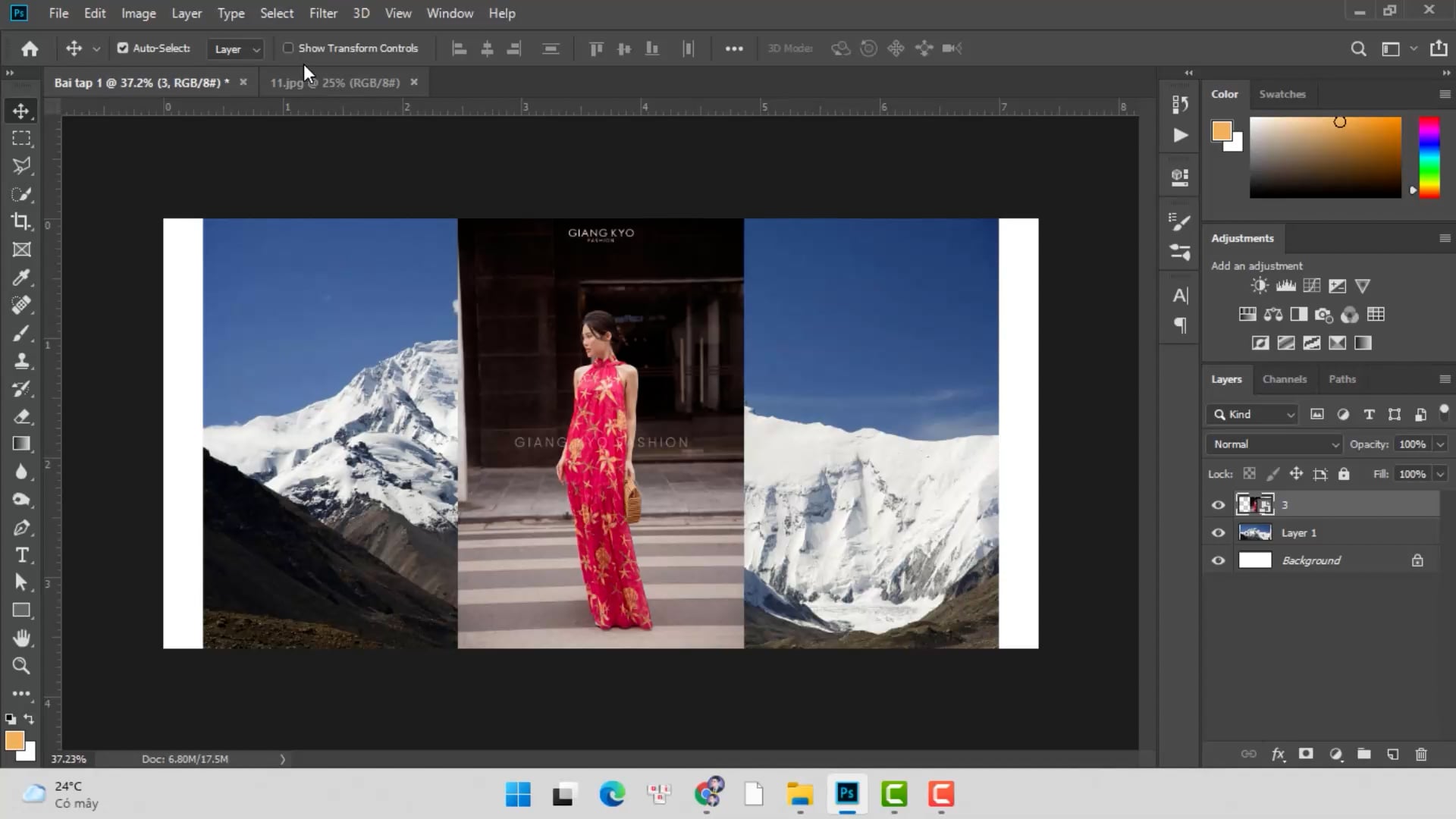This screenshot has height=819, width=1456.
Task: Open the layer style fx menu
Action: (x=1278, y=754)
